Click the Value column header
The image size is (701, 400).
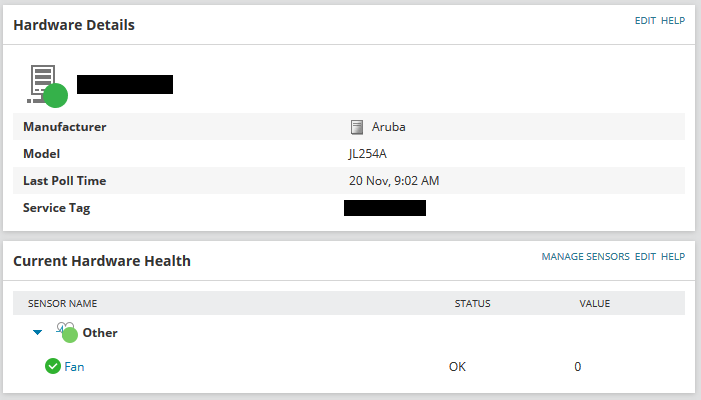tap(594, 303)
